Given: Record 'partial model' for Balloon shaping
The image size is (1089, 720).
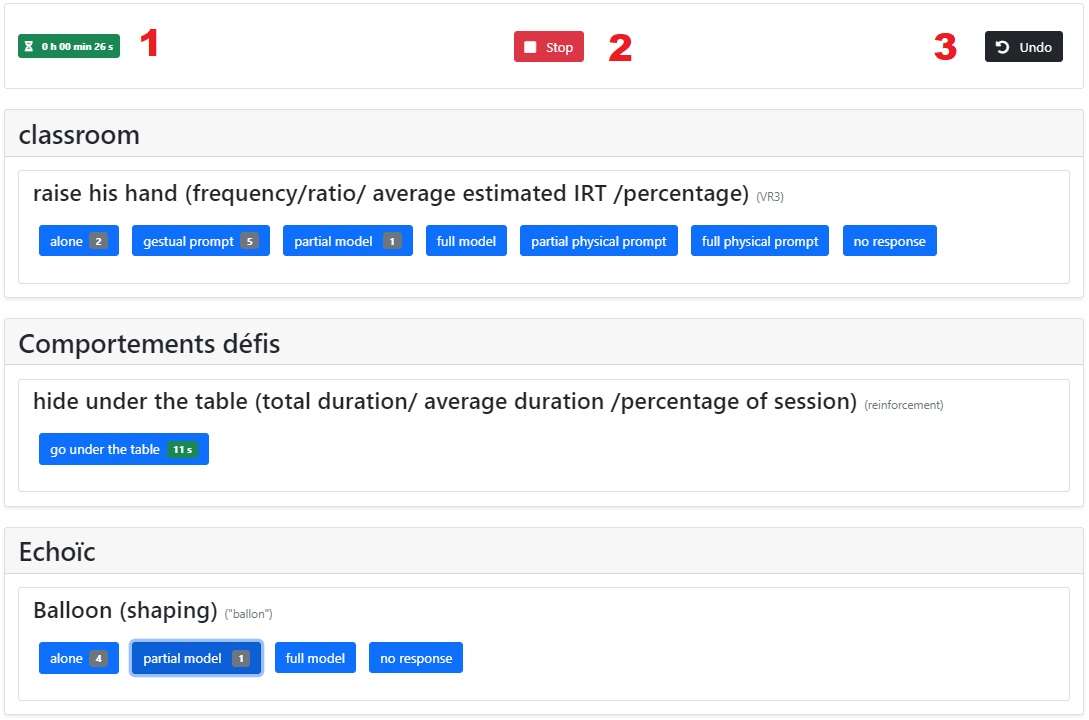Looking at the screenshot, I should (197, 658).
